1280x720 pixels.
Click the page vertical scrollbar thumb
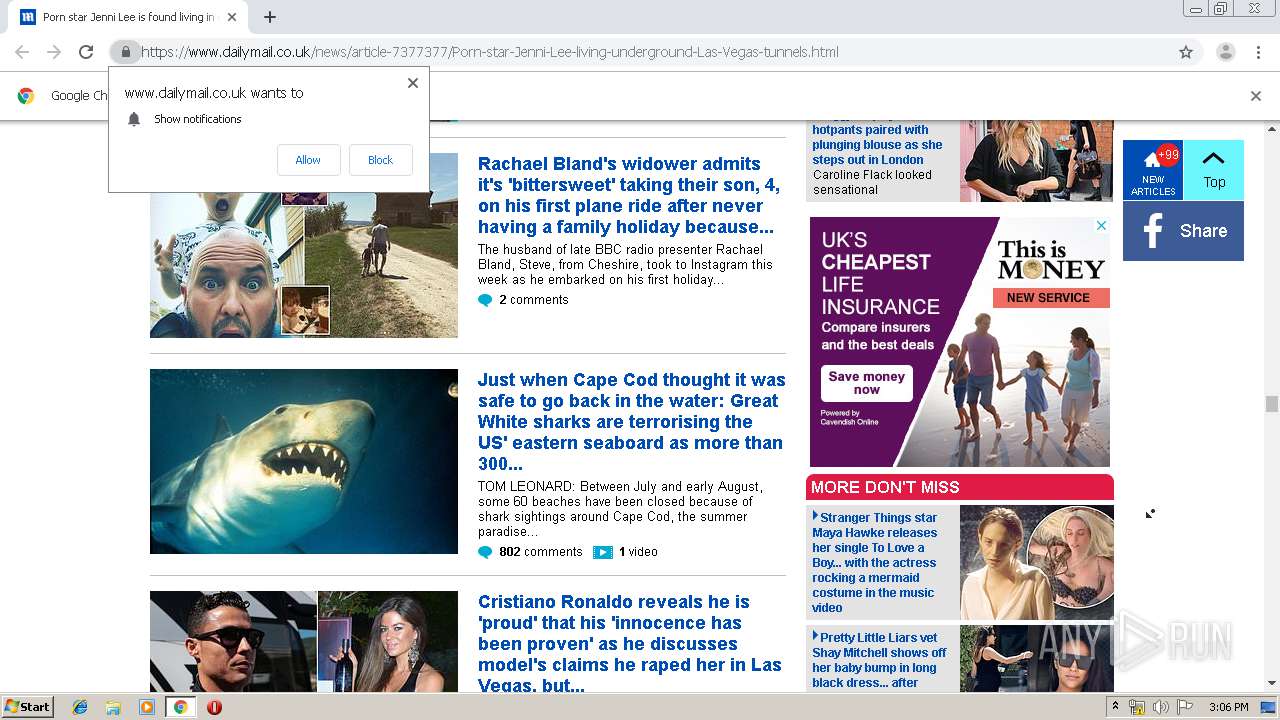coord(1272,404)
